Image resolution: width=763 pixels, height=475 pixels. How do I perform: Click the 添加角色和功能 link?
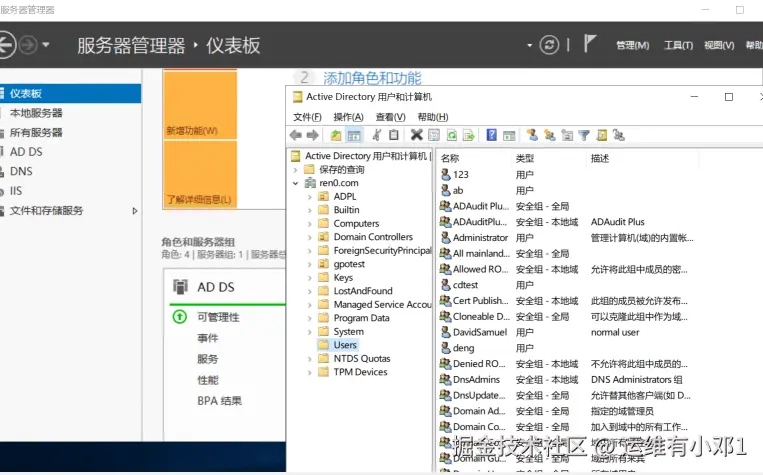(372, 78)
